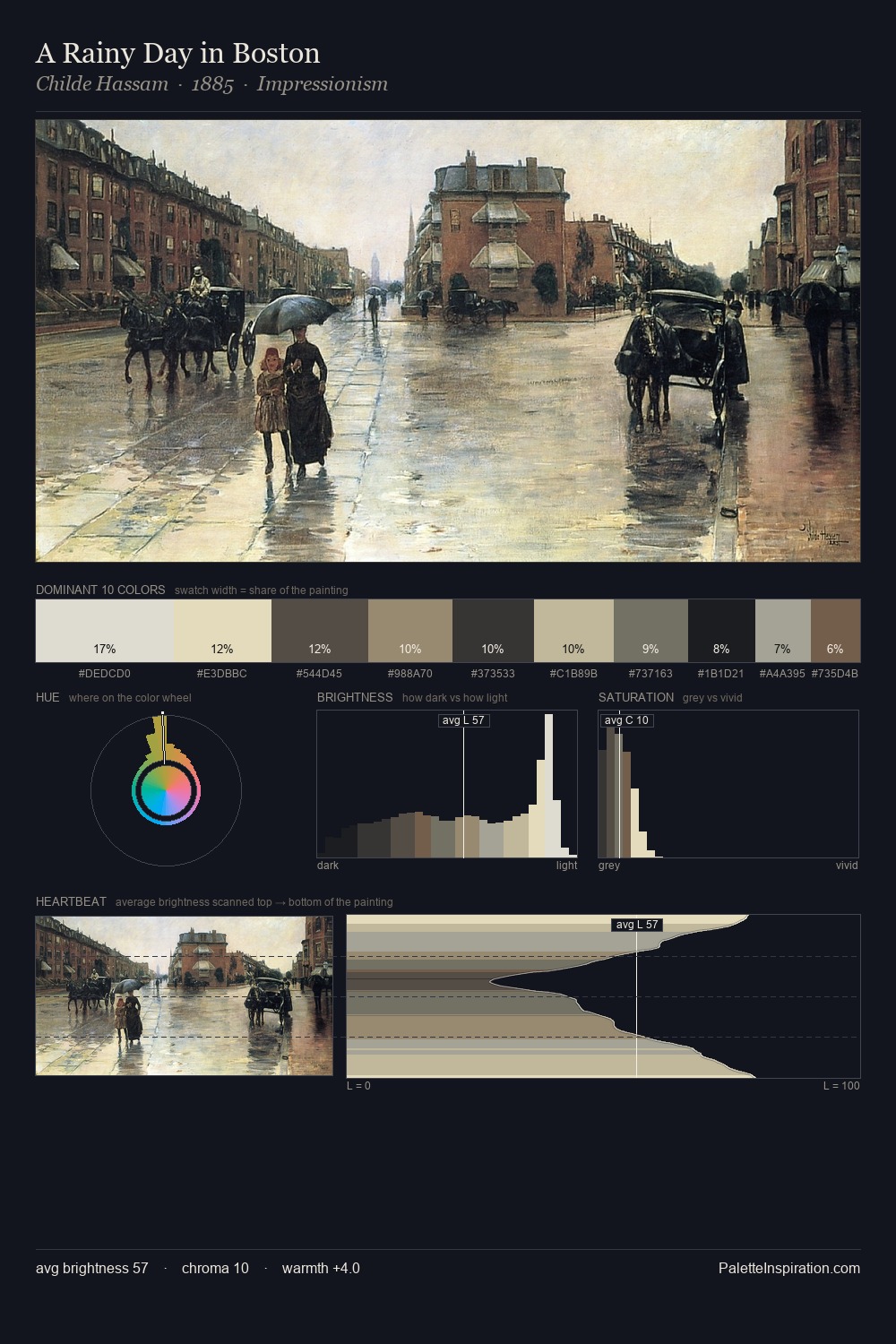Click 'chroma 10' in the footer
Image resolution: width=896 pixels, height=1344 pixels.
coord(215,1268)
